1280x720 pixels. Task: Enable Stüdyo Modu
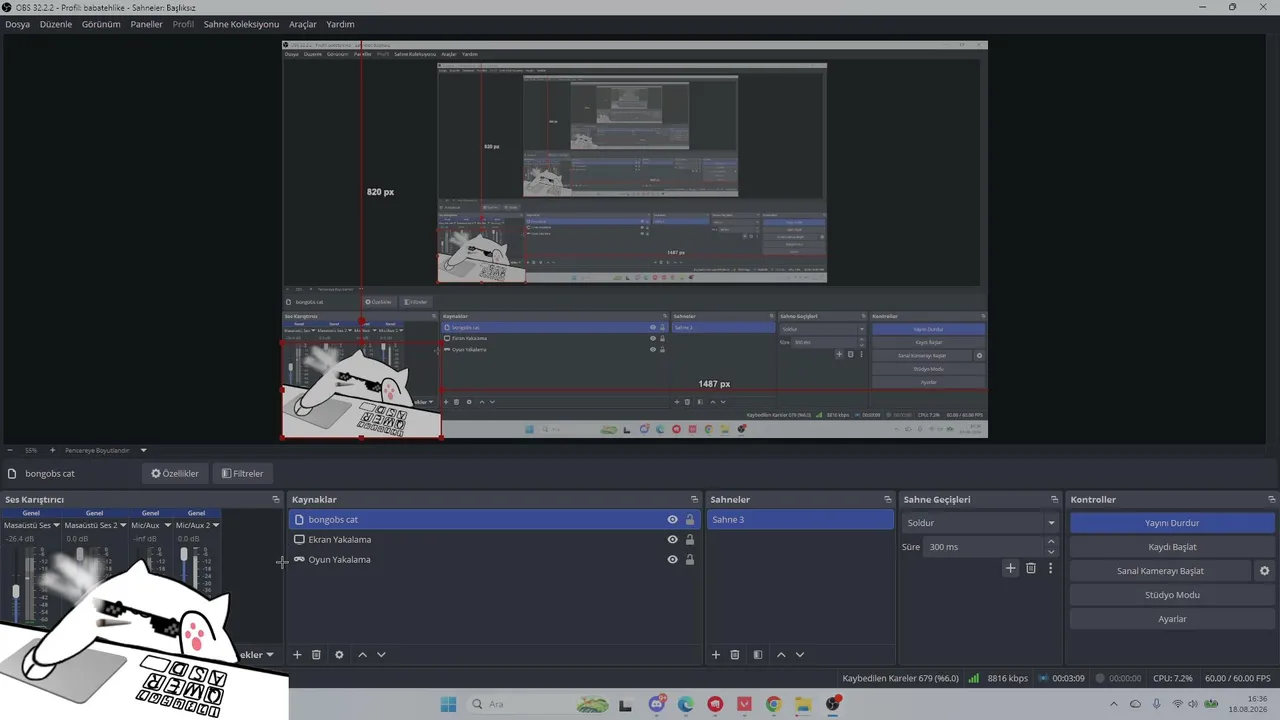(1172, 595)
